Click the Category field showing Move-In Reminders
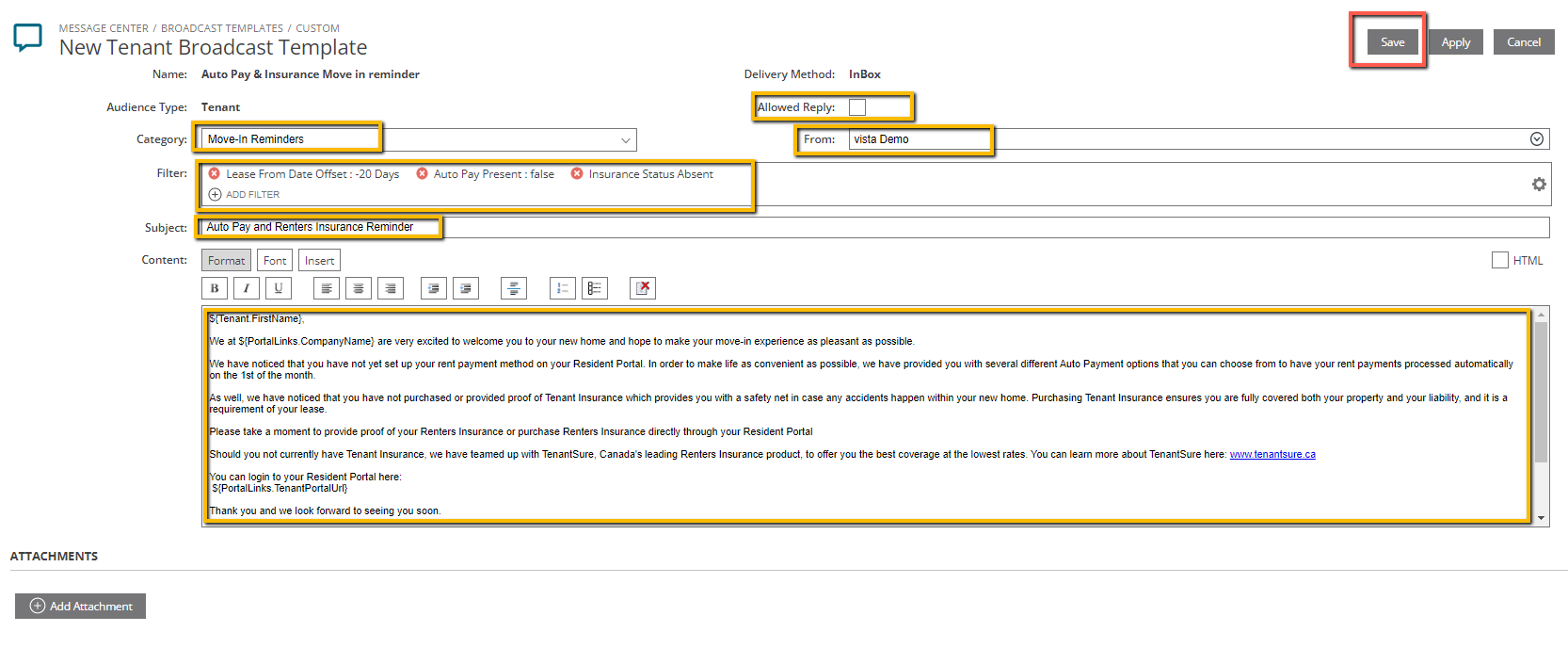Screen dimensions: 1568x648 [419, 139]
